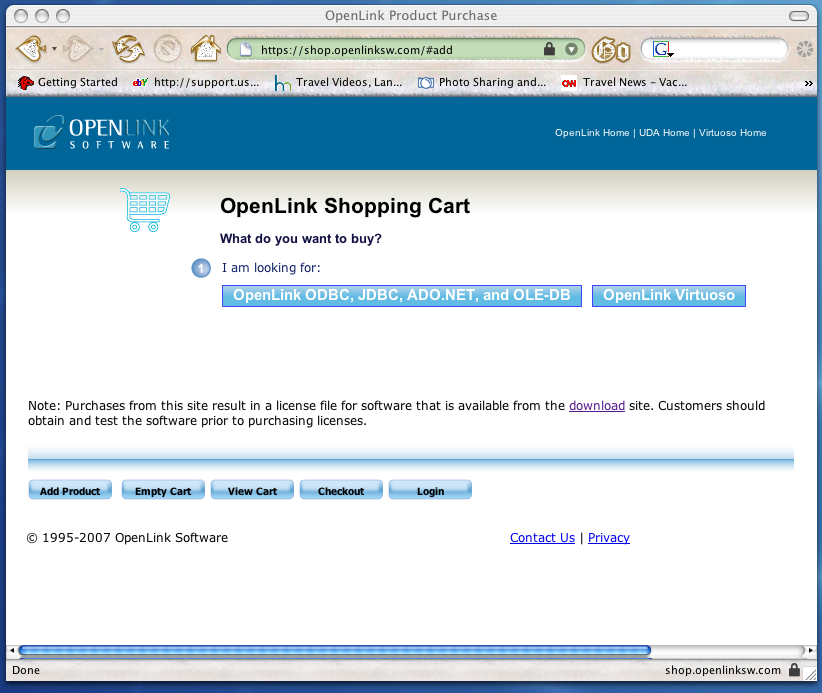822x693 pixels.
Task: Click the Stop loading icon
Action: (167, 49)
